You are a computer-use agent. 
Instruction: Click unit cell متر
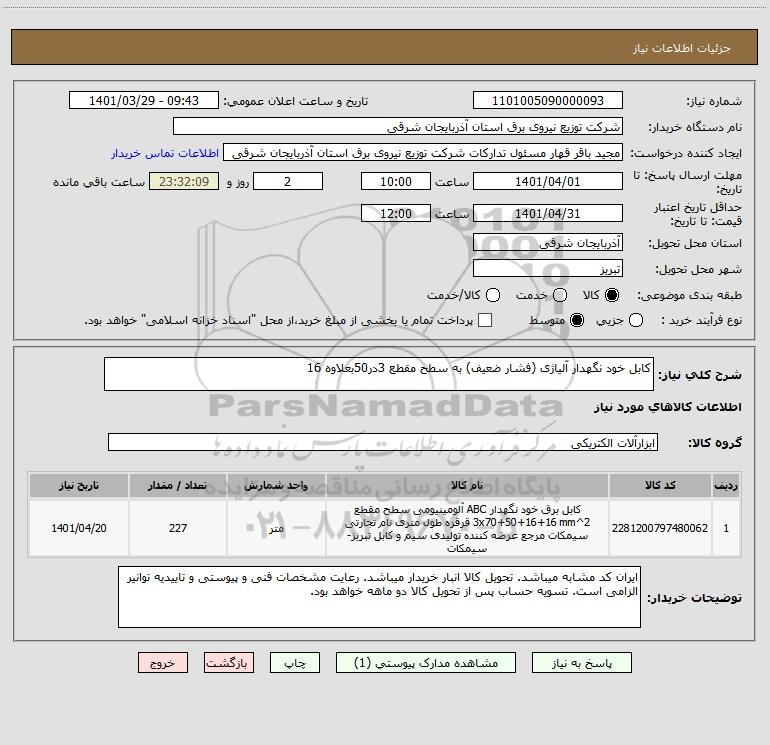(x=276, y=528)
